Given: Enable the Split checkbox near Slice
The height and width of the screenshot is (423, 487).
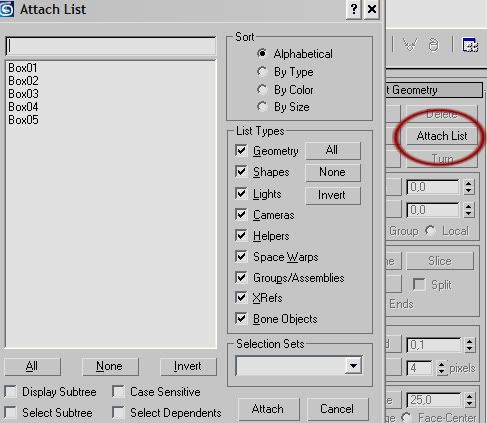Looking at the screenshot, I should tap(419, 284).
